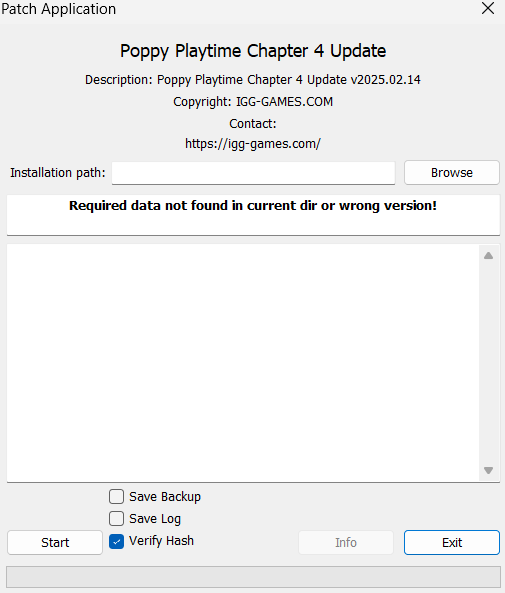Start the patching process
This screenshot has width=505, height=593.
[55, 542]
